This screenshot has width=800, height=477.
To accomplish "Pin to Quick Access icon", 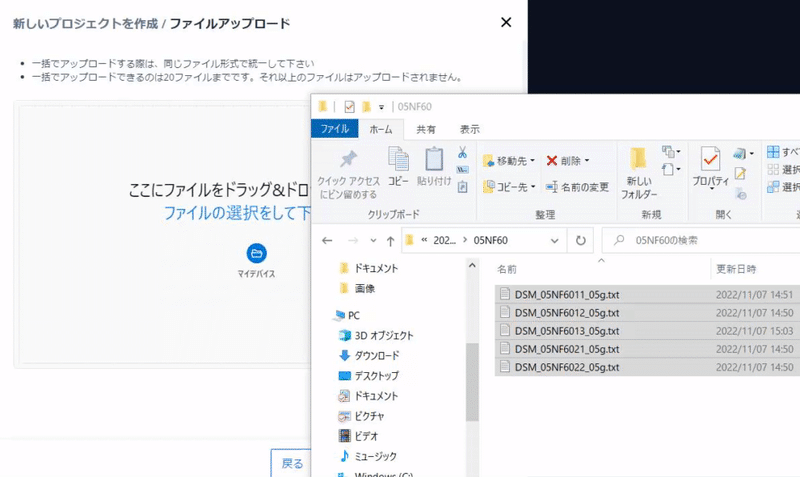I will [348, 160].
